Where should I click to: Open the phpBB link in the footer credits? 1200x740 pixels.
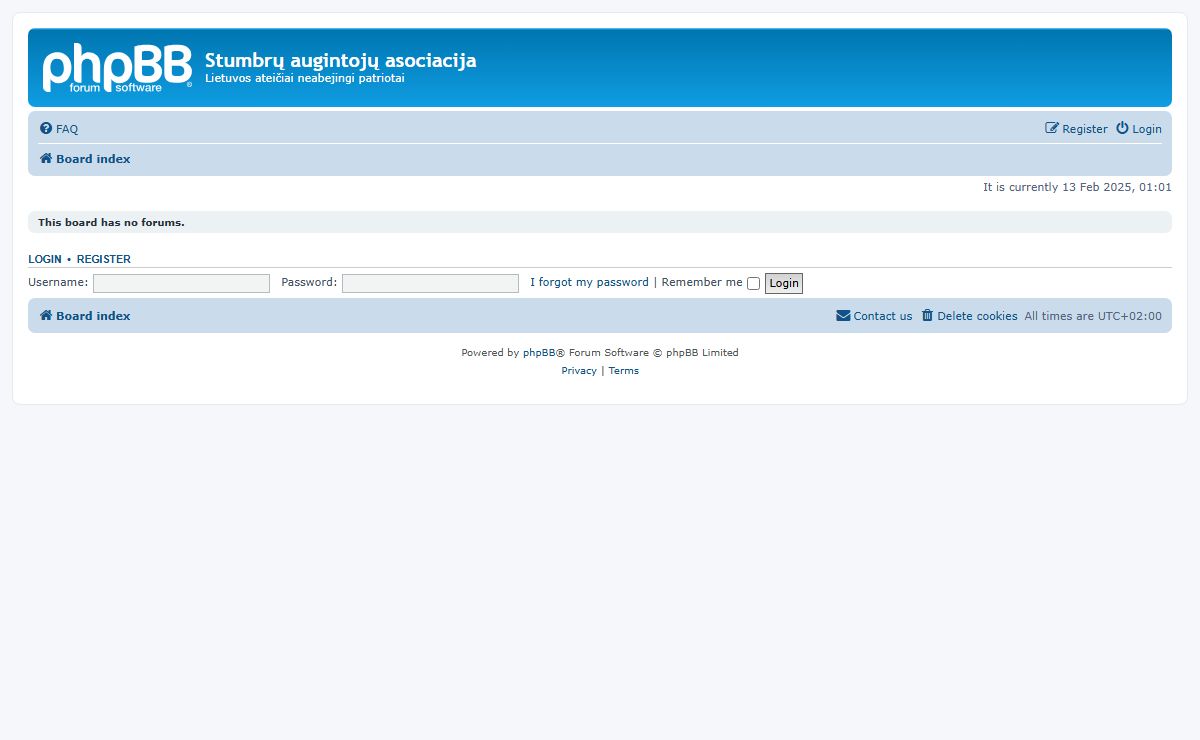(539, 353)
